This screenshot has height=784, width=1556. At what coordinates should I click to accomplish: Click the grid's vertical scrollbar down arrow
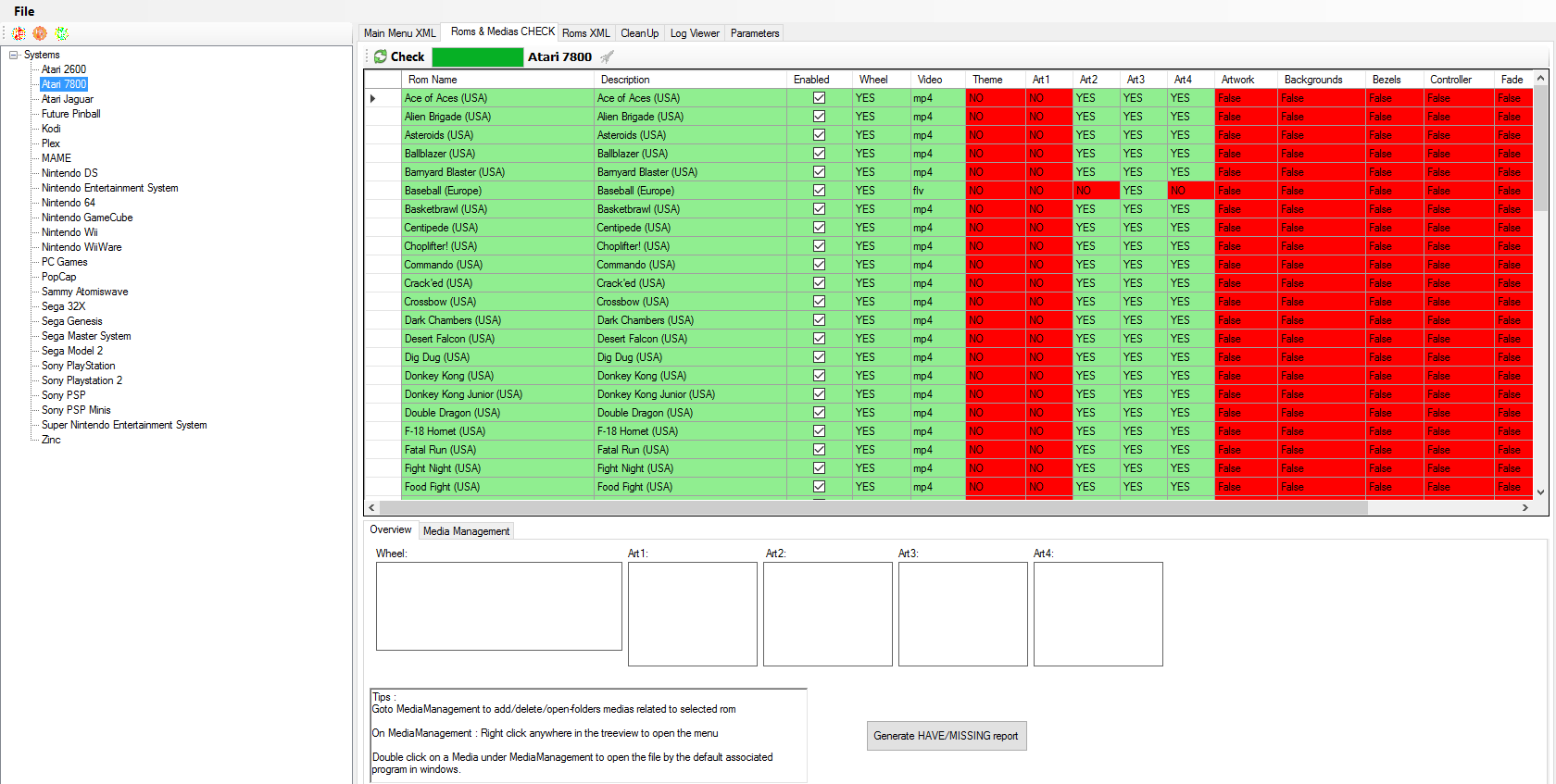[x=1540, y=492]
